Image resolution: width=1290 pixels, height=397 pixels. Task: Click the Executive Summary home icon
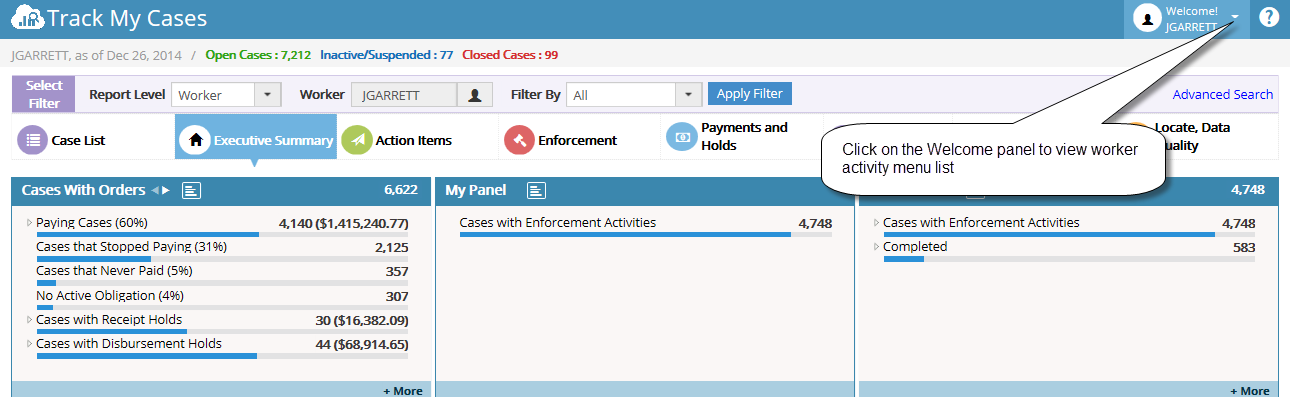coord(194,140)
